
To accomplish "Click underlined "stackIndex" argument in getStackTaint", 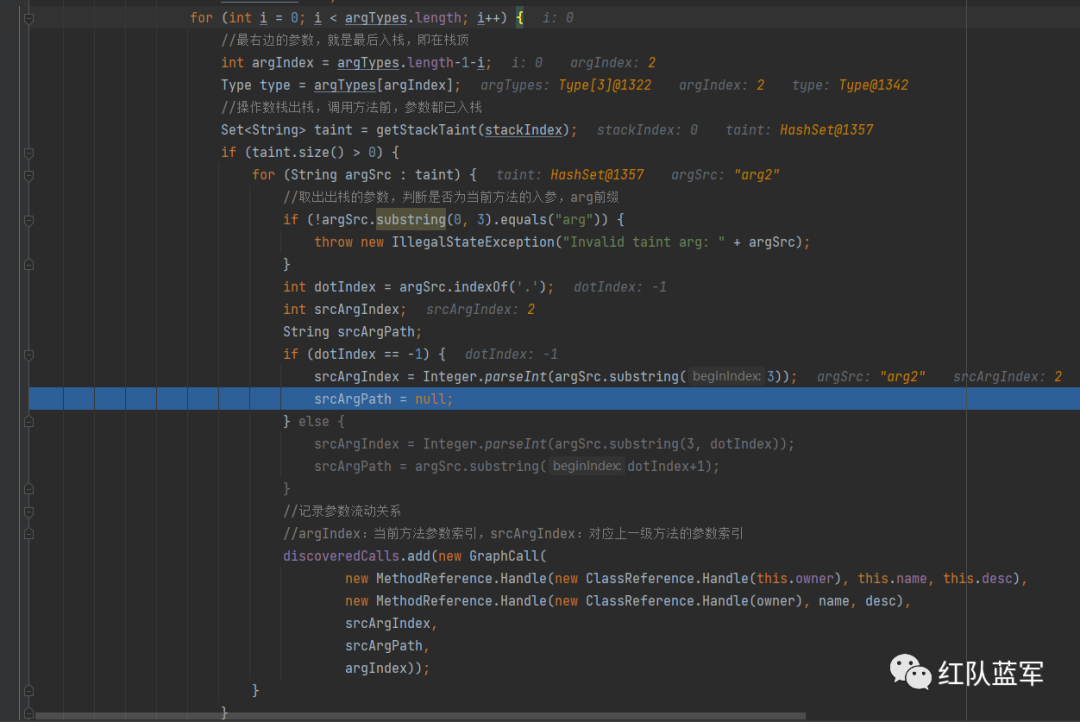I will pos(523,130).
